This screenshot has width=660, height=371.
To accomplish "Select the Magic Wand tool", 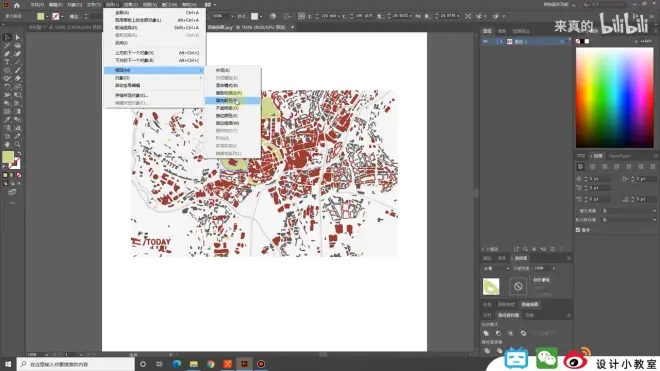I will coord(7,45).
